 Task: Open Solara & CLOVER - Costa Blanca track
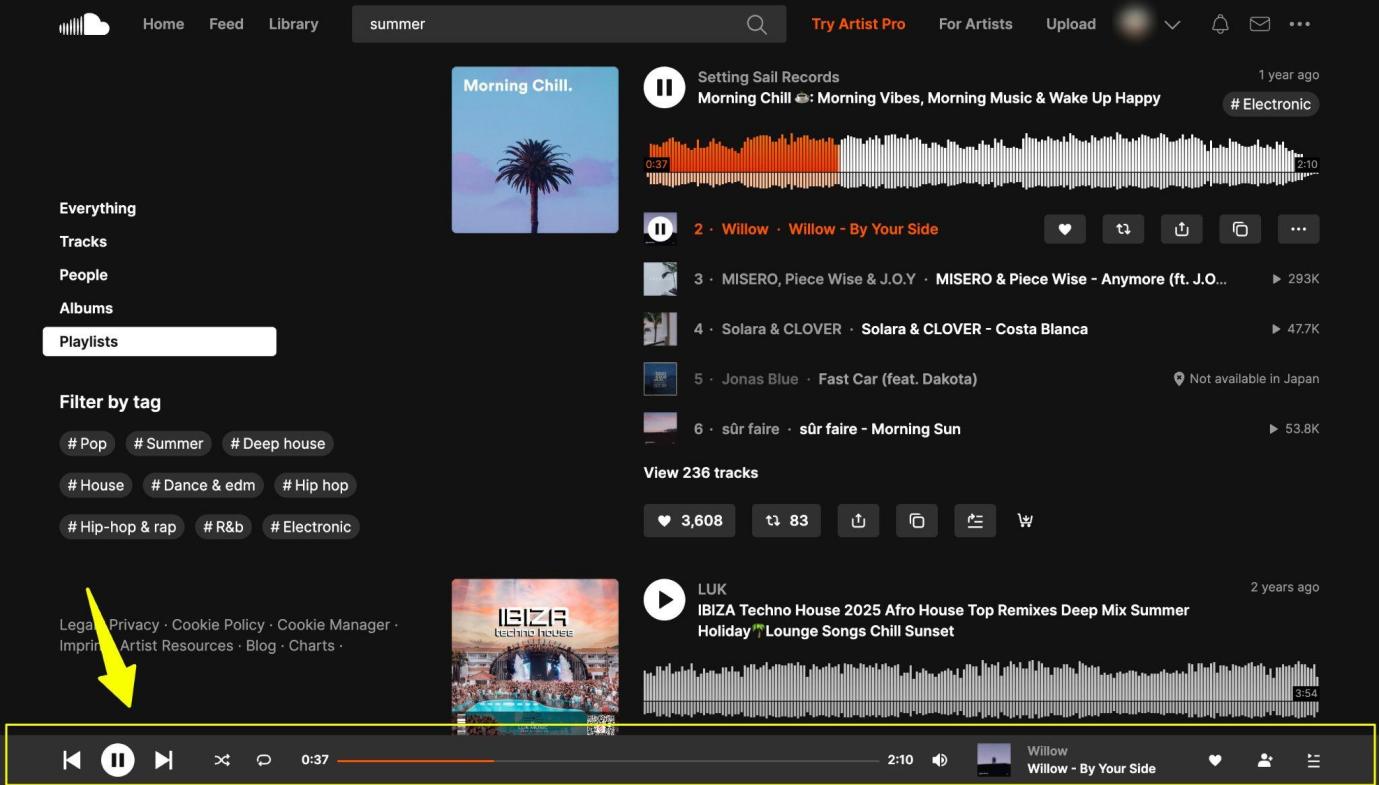click(x=974, y=329)
